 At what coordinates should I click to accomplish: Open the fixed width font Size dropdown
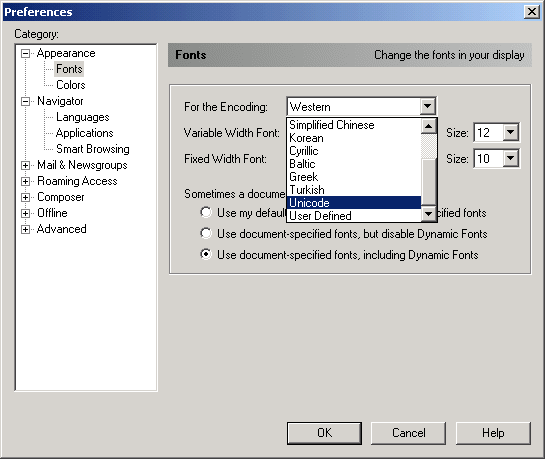click(x=511, y=158)
